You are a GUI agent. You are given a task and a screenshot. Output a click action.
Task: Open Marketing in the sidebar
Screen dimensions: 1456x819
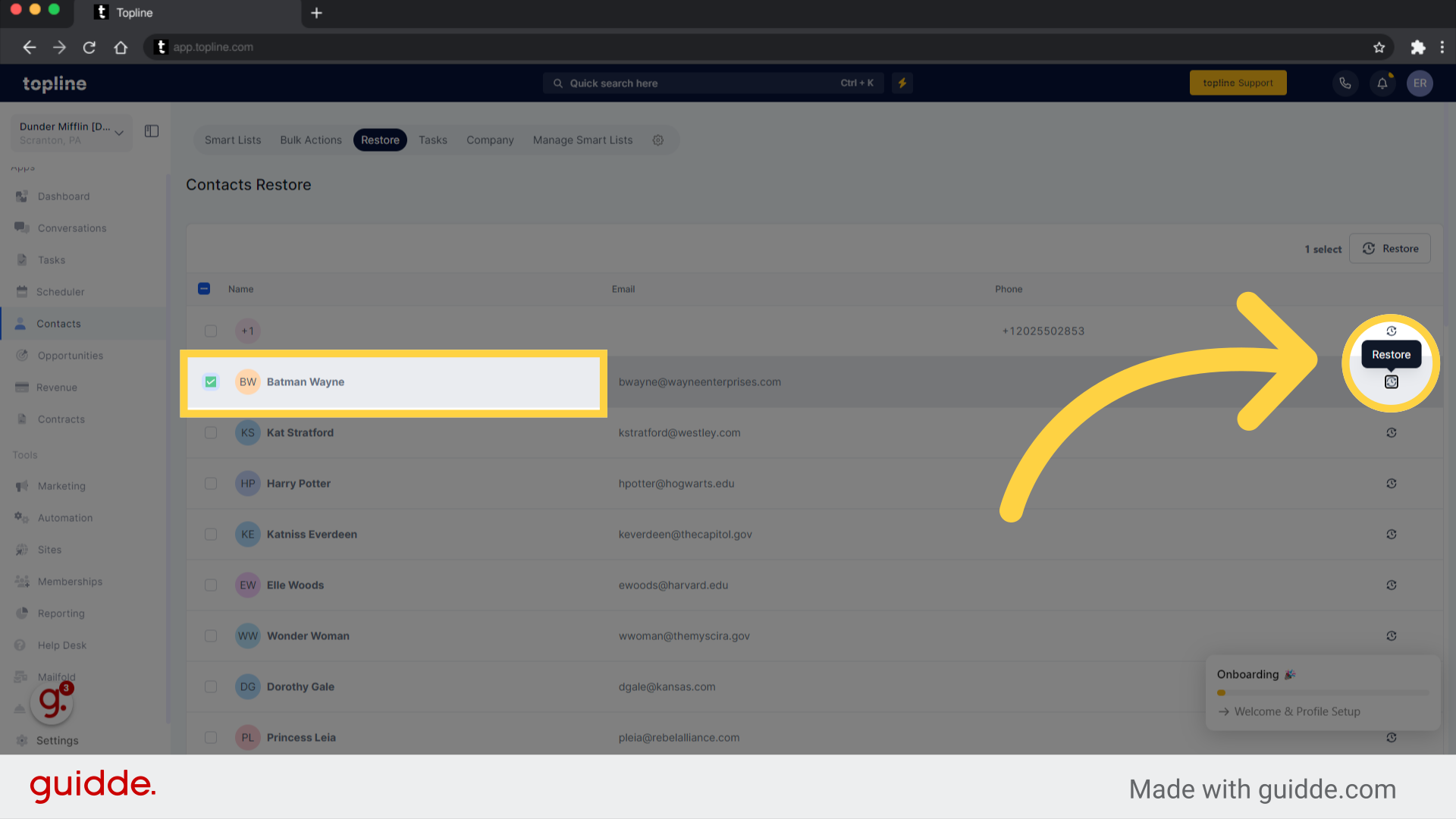pyautogui.click(x=61, y=486)
